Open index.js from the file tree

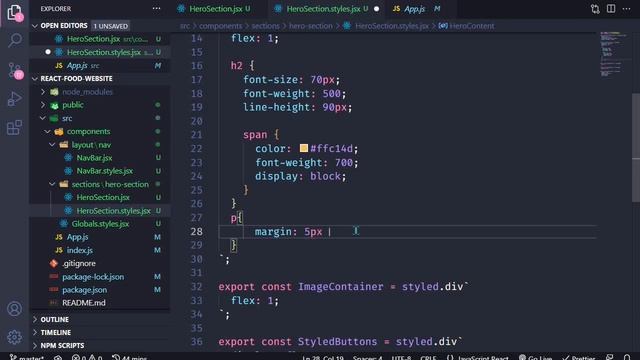click(x=80, y=250)
